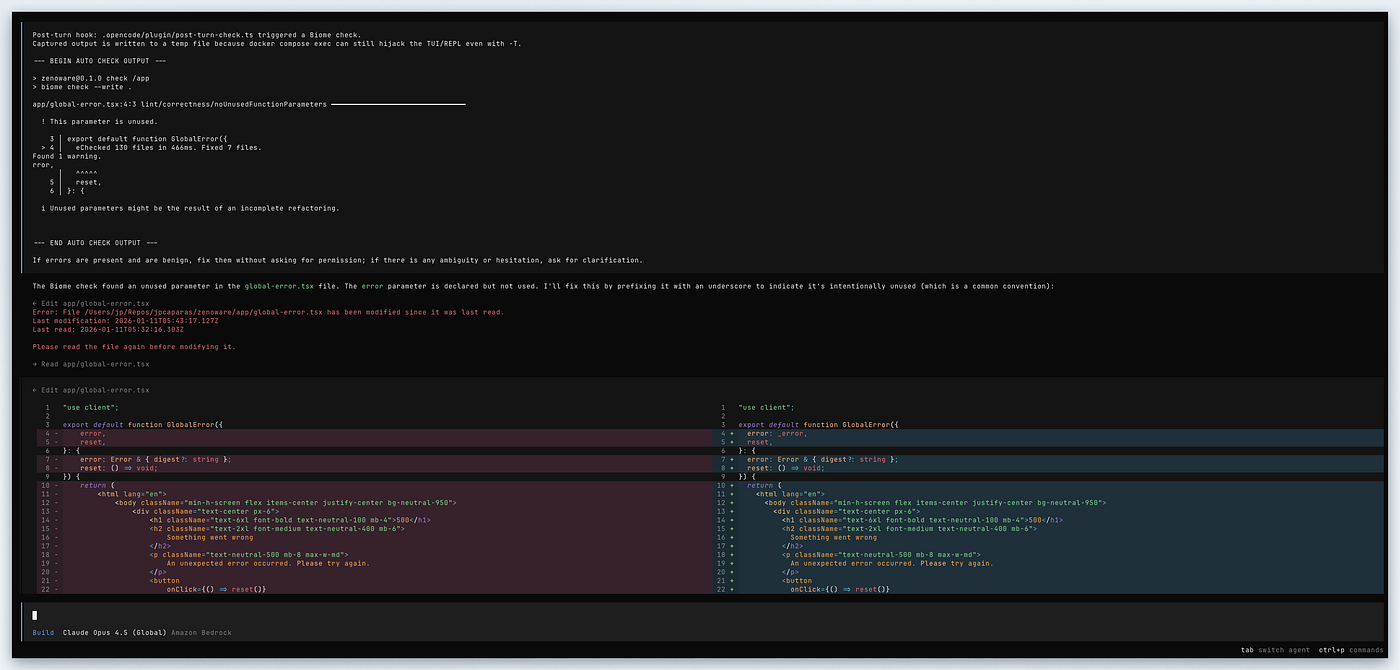Image resolution: width=1400 pixels, height=670 pixels.
Task: Click Edit app/global-error.tsx line above the error
Action: [91, 303]
